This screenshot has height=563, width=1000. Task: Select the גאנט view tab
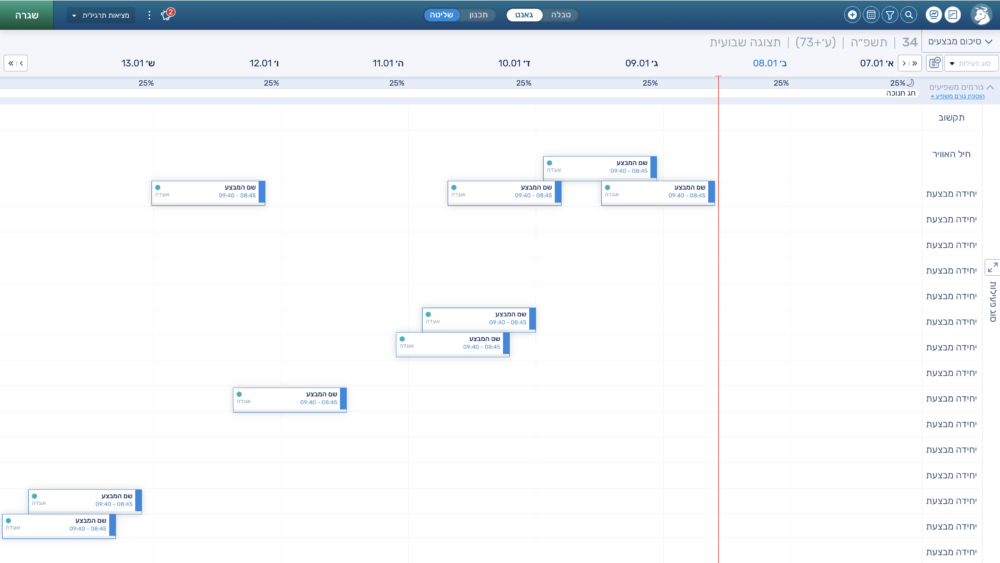click(x=524, y=15)
